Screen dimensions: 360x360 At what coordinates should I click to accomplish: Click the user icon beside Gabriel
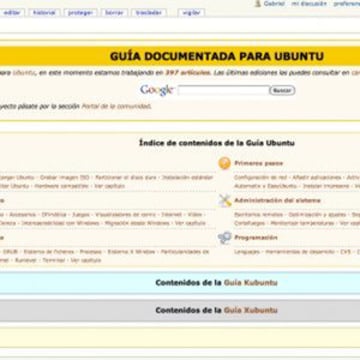coord(257,3)
